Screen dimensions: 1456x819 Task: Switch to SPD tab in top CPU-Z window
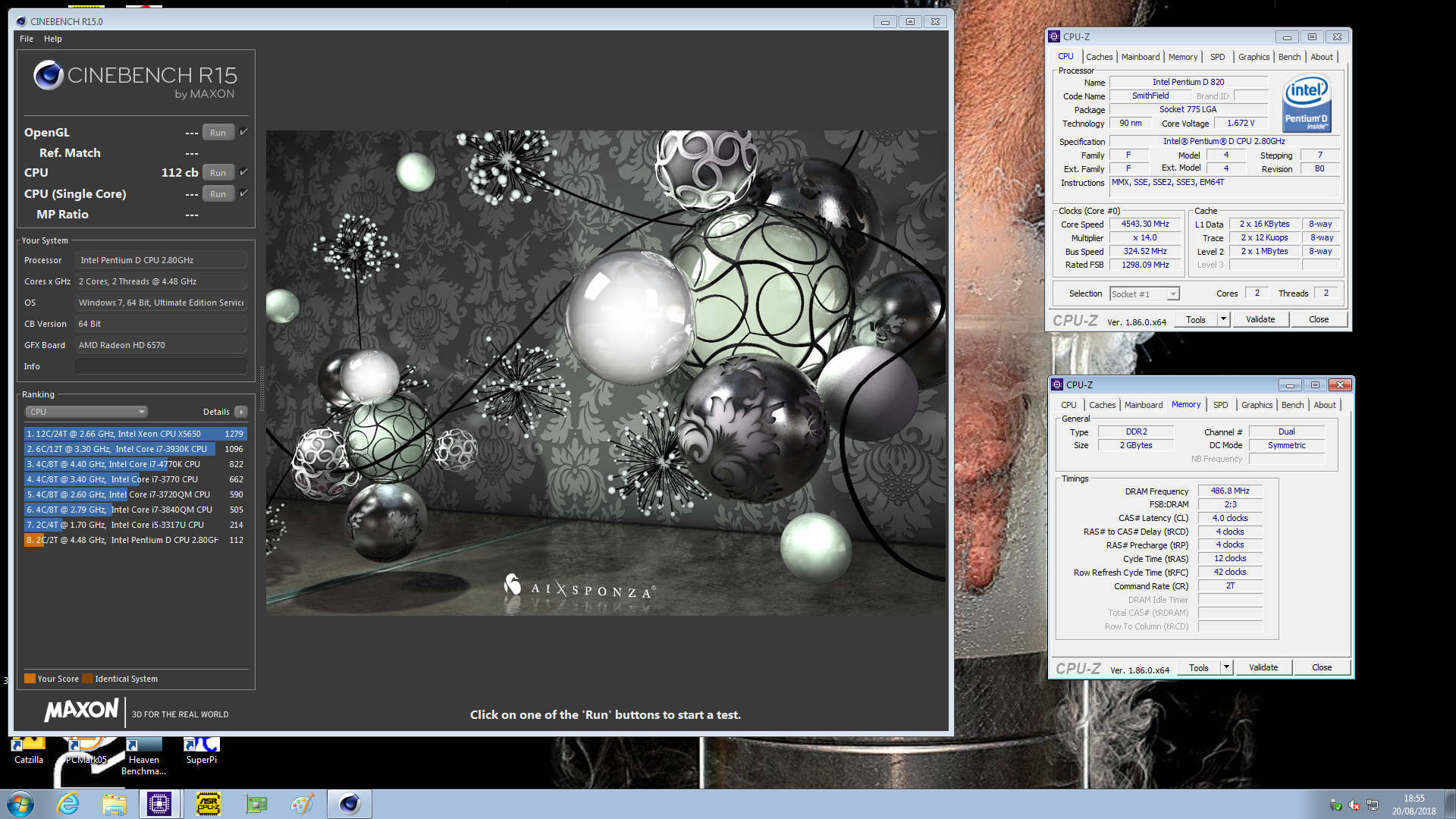click(x=1218, y=57)
